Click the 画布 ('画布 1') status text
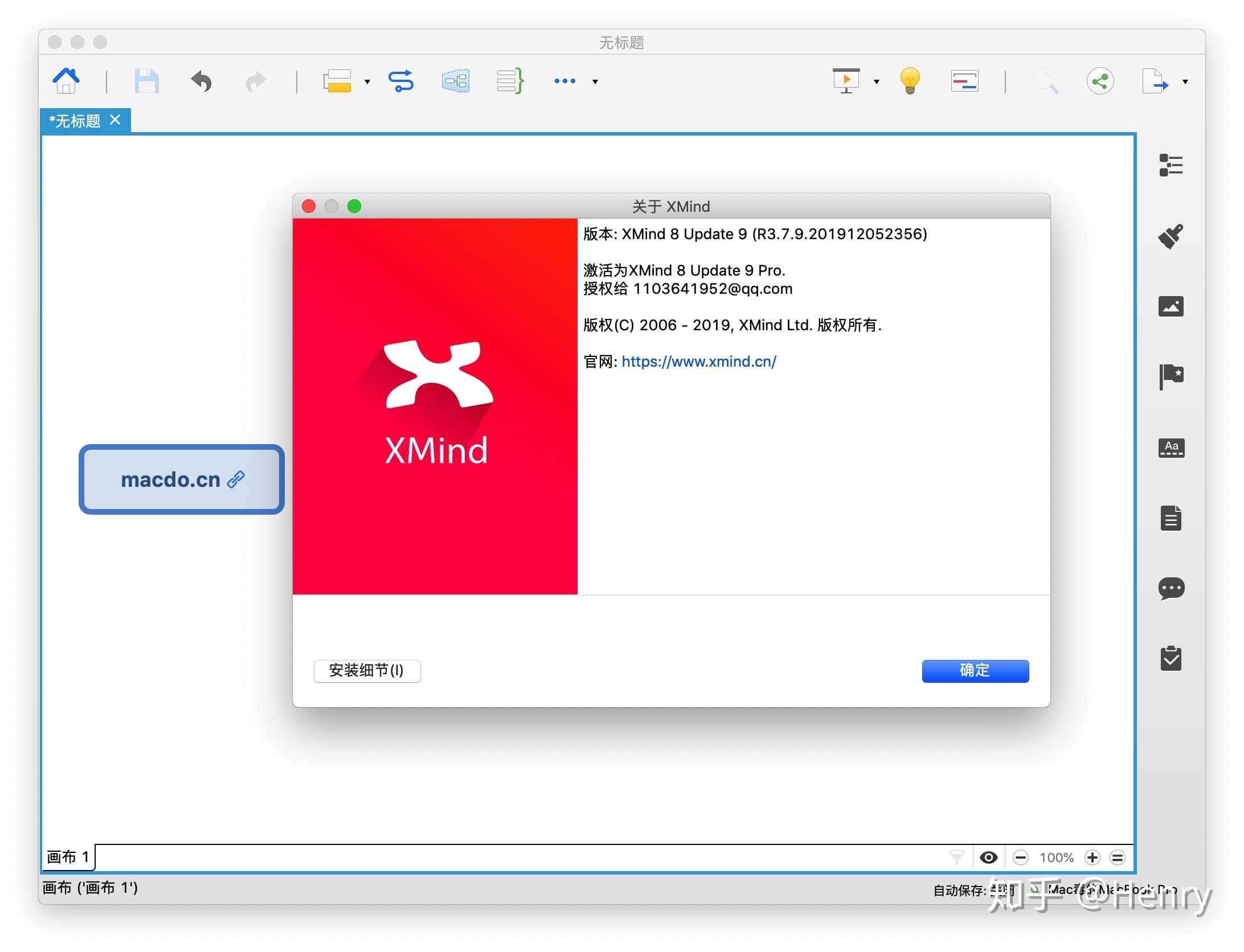Image resolution: width=1244 pixels, height=952 pixels. click(x=90, y=888)
